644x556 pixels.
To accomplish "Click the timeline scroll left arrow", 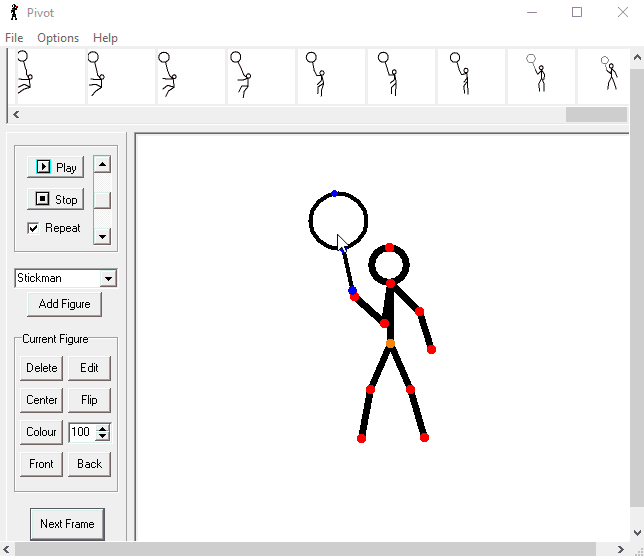I will click(16, 115).
